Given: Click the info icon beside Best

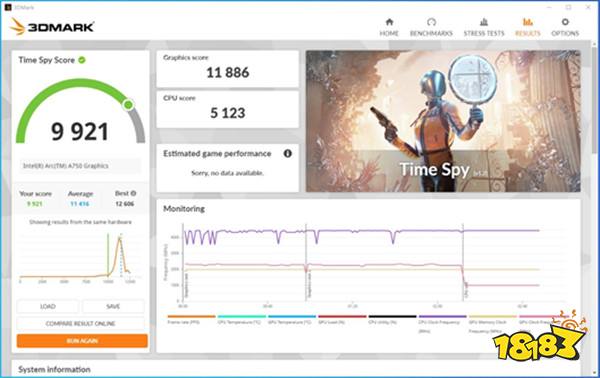Looking at the screenshot, I should point(133,193).
